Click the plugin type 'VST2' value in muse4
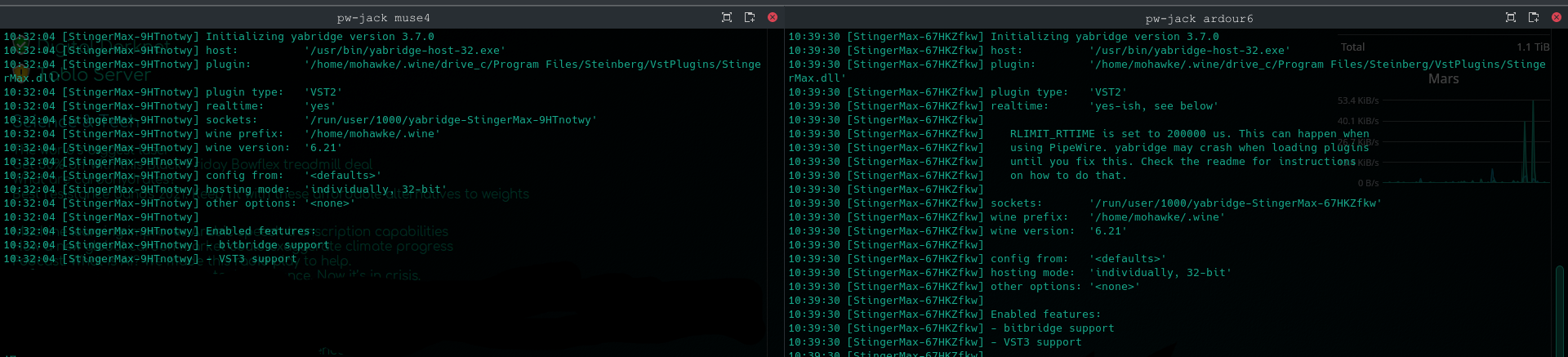The image size is (1568, 357). [x=323, y=92]
